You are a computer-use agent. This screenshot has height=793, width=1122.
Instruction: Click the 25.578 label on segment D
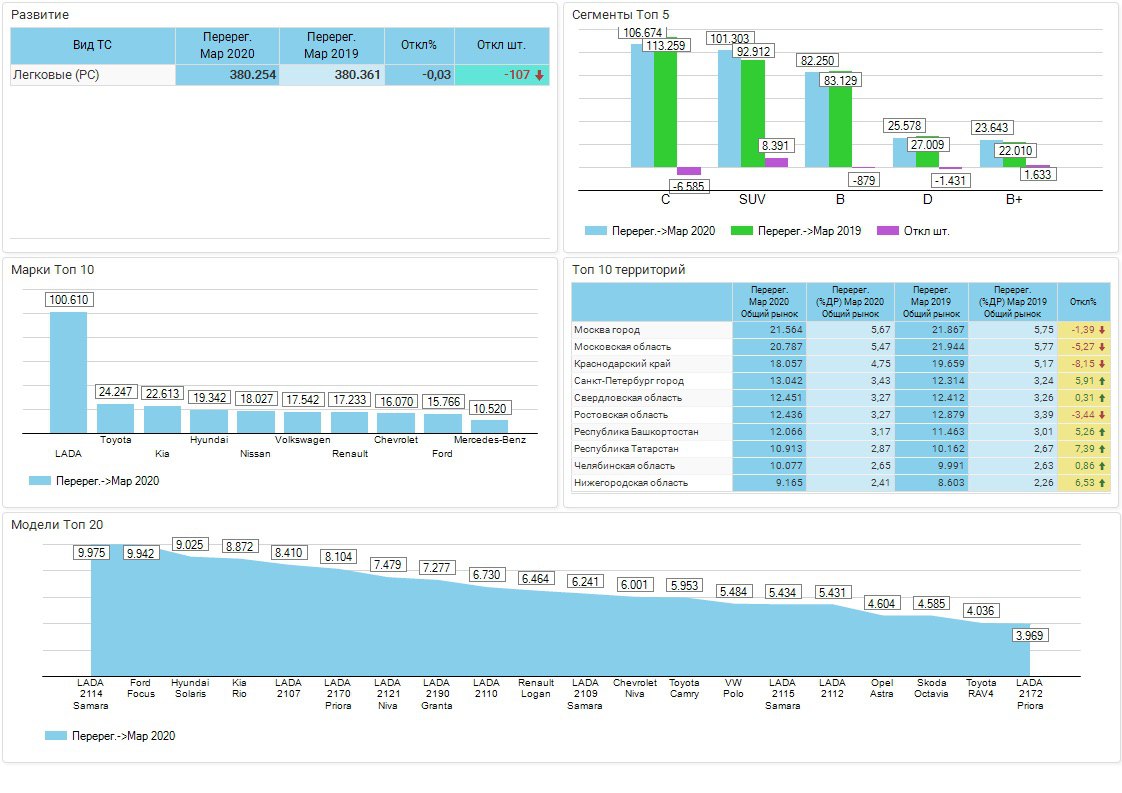click(x=904, y=126)
